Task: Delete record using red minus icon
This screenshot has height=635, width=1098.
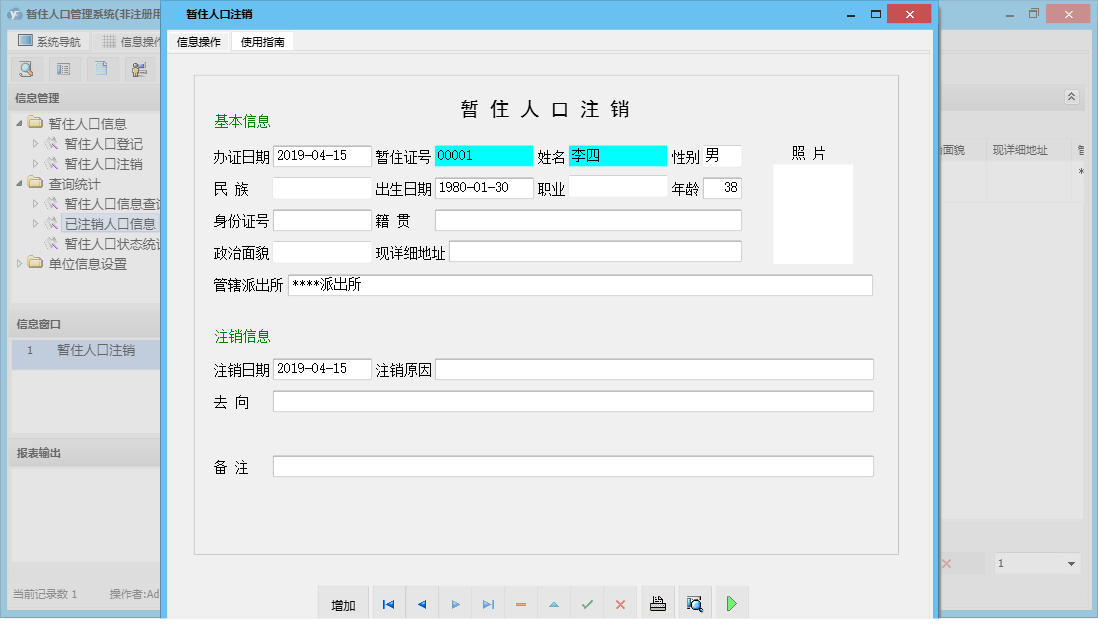Action: [521, 602]
